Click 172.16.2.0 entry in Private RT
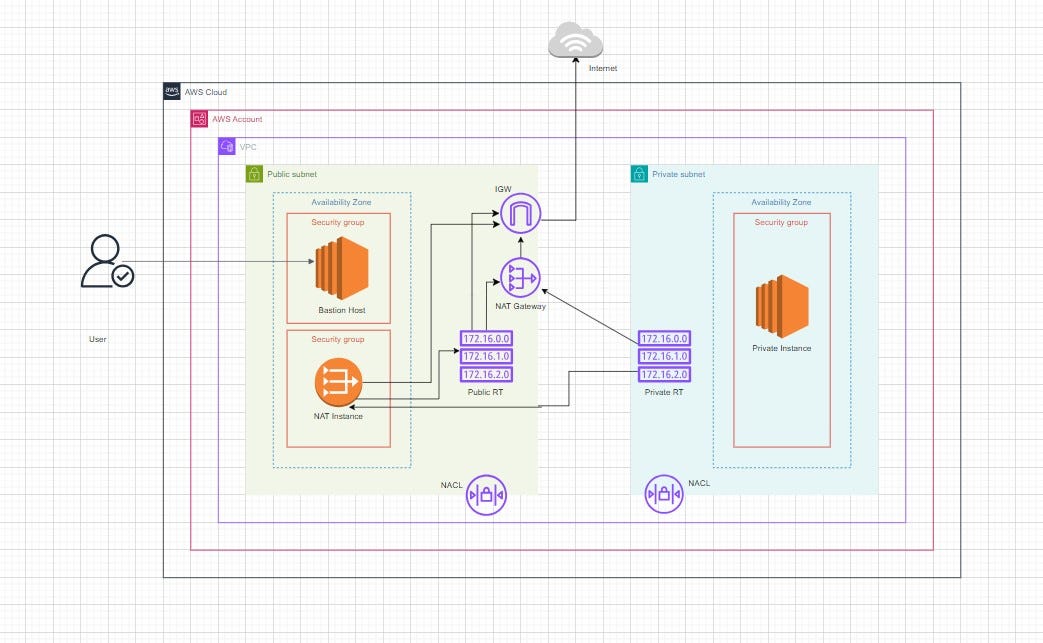This screenshot has height=643, width=1043. click(x=664, y=374)
